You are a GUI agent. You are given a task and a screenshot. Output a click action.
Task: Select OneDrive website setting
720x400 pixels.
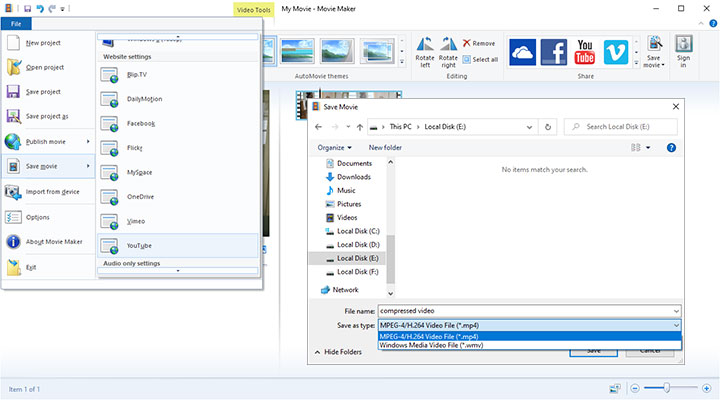(x=178, y=197)
